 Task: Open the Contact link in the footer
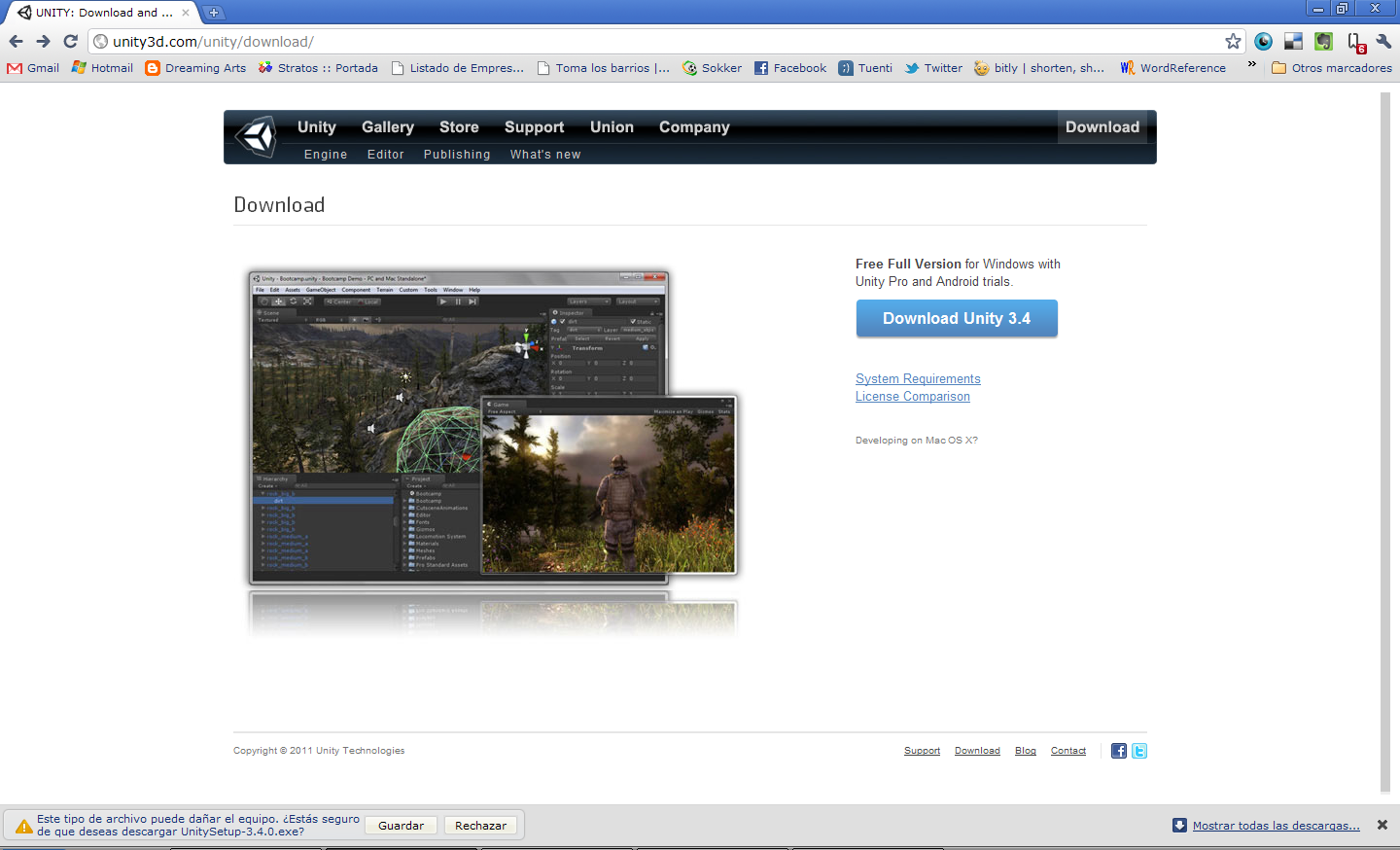[1068, 751]
